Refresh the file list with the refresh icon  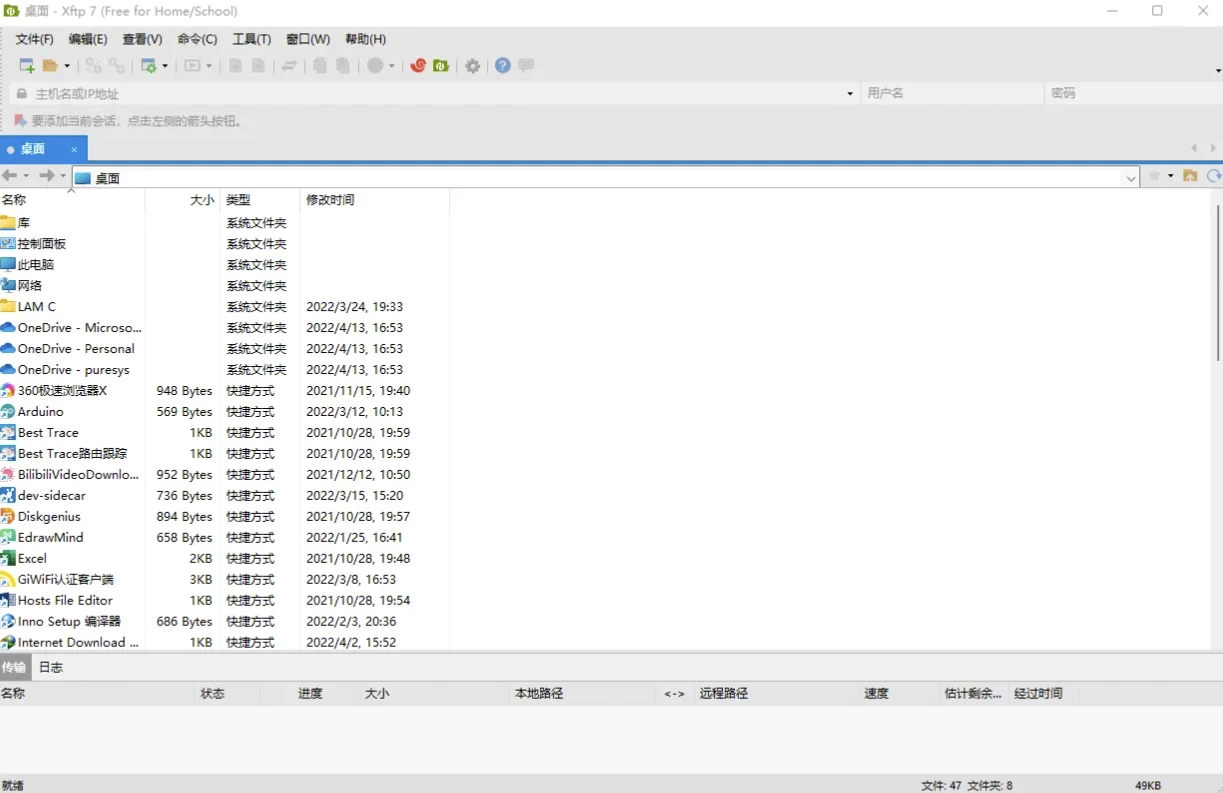[1213, 176]
